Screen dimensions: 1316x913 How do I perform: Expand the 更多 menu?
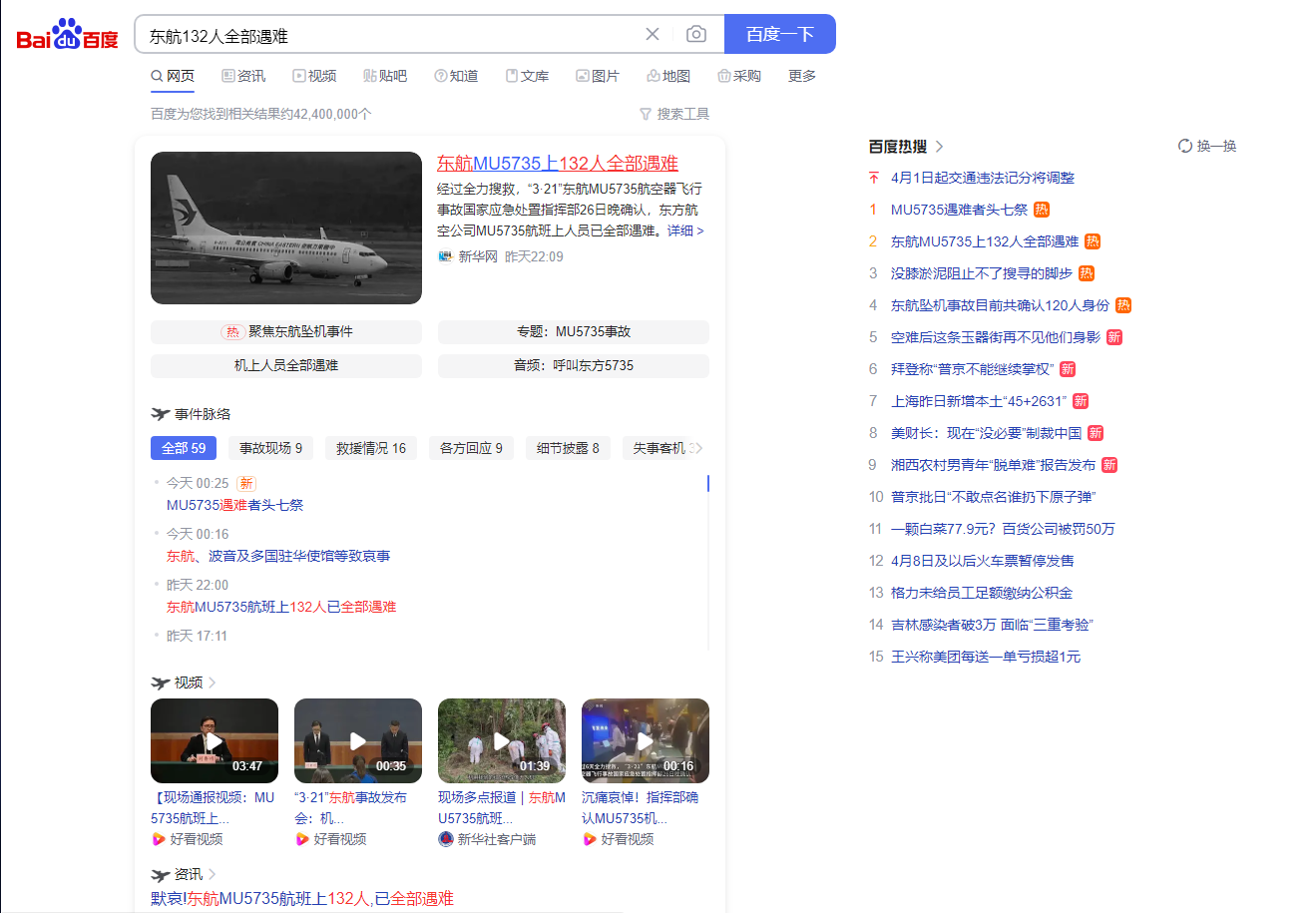pos(802,76)
